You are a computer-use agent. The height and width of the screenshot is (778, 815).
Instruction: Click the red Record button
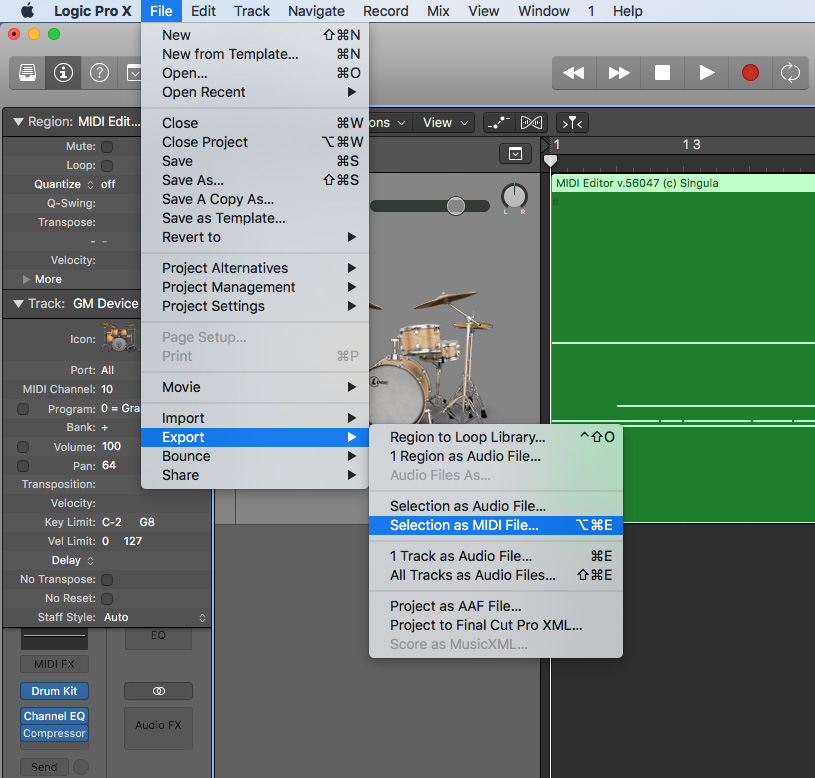point(750,73)
